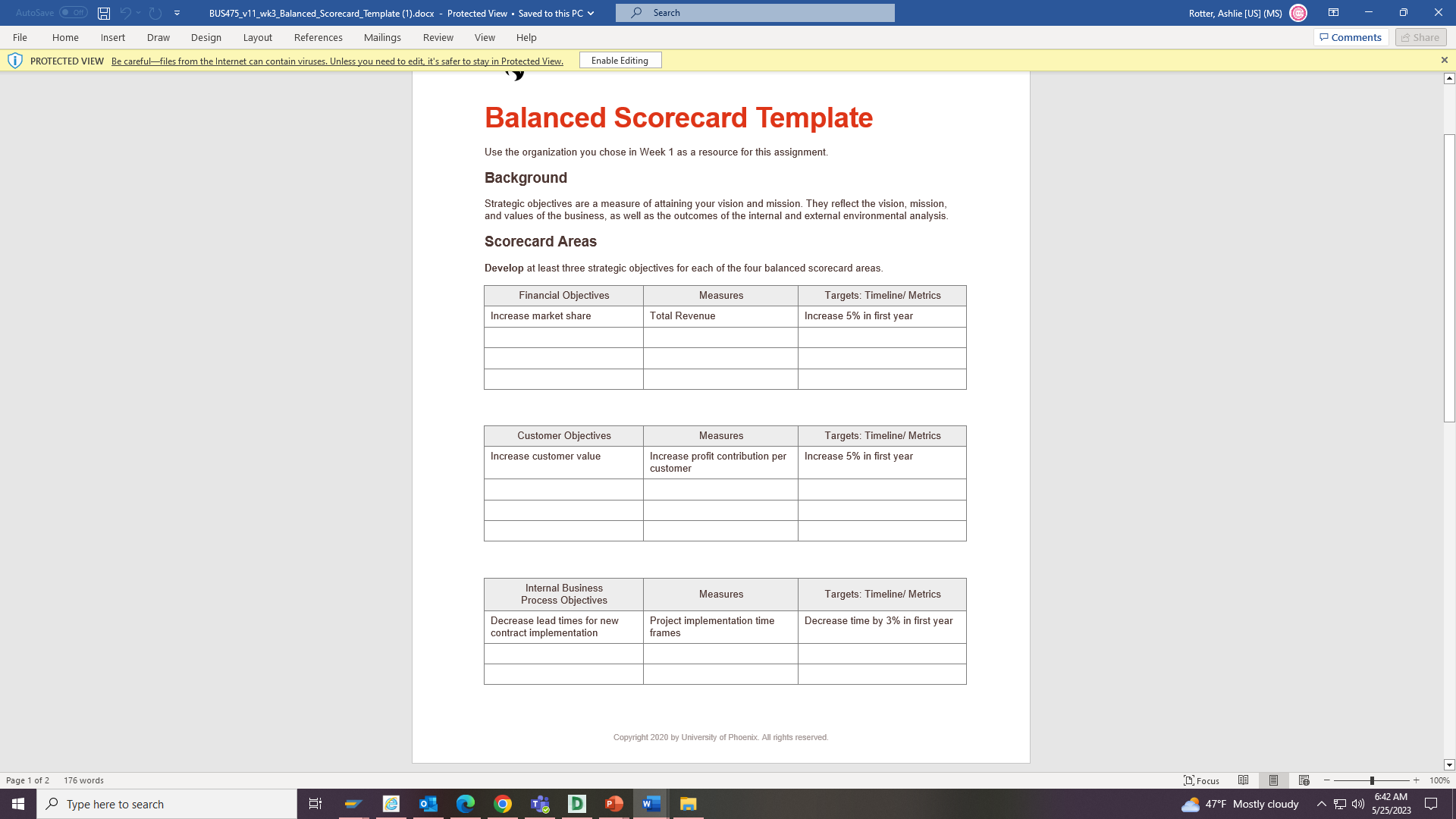Viewport: 1456px width, 819px height.
Task: Activate Focus mode in status bar
Action: 1202,780
